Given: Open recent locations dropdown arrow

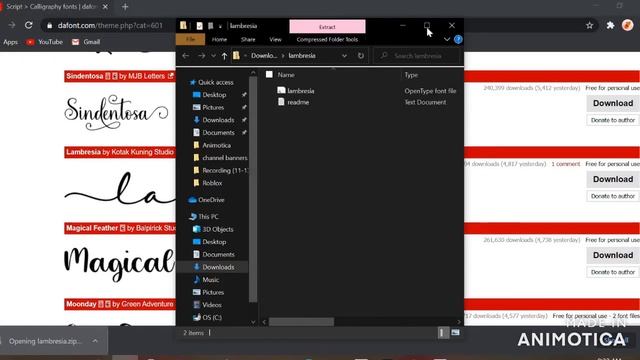Looking at the screenshot, I should pos(213,56).
